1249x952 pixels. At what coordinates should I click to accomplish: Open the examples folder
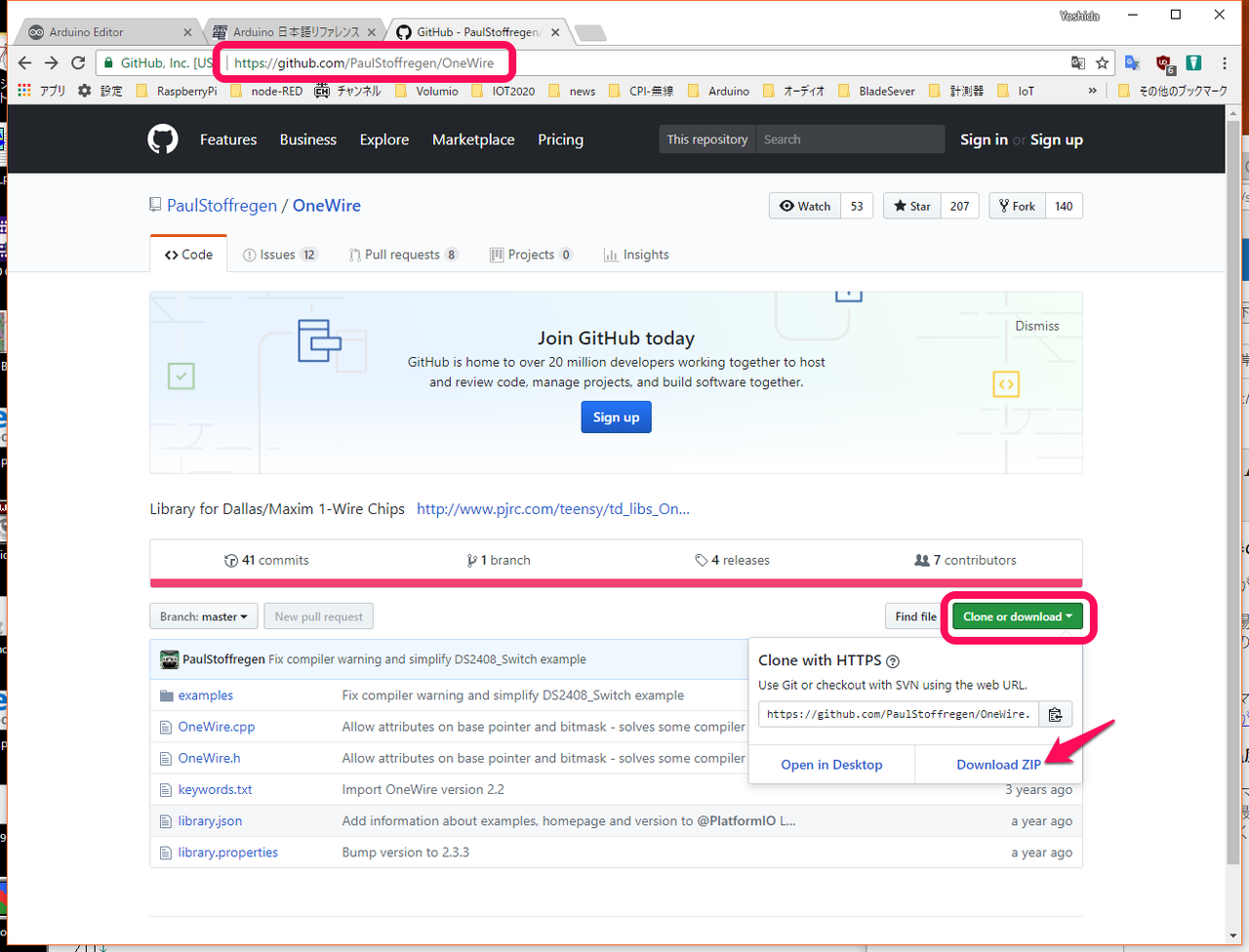pyautogui.click(x=205, y=695)
